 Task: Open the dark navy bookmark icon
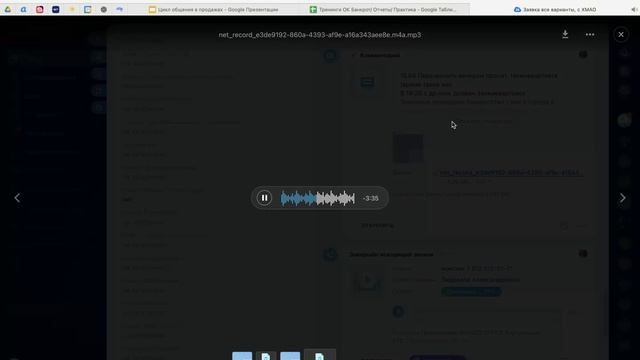pos(56,9)
